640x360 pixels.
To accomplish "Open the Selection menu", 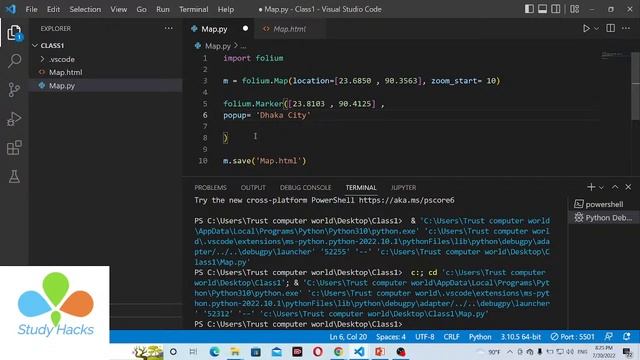I will (x=85, y=9).
